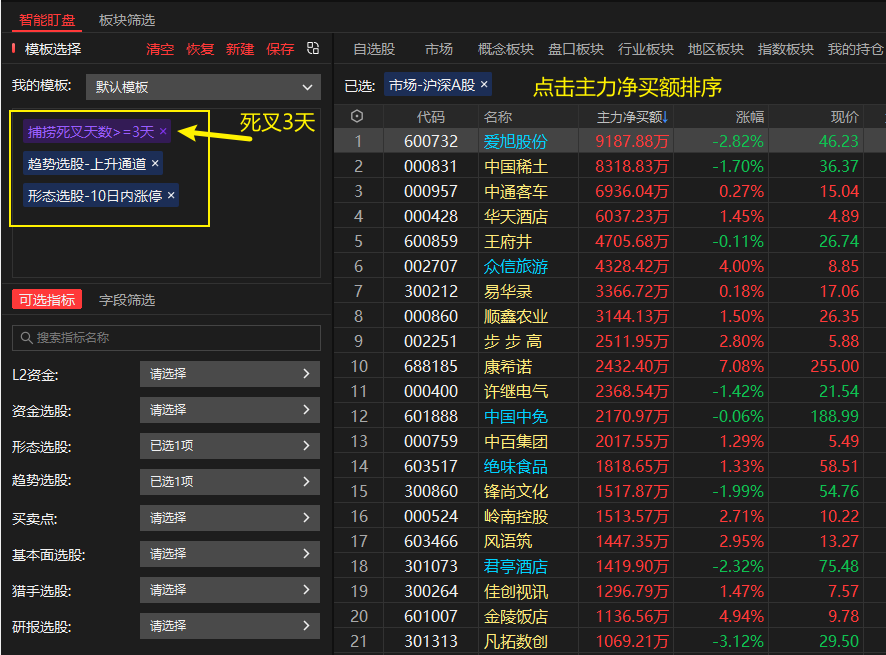Click the 涨幅 column header
Screen dimensions: 886x655
(x=750, y=117)
